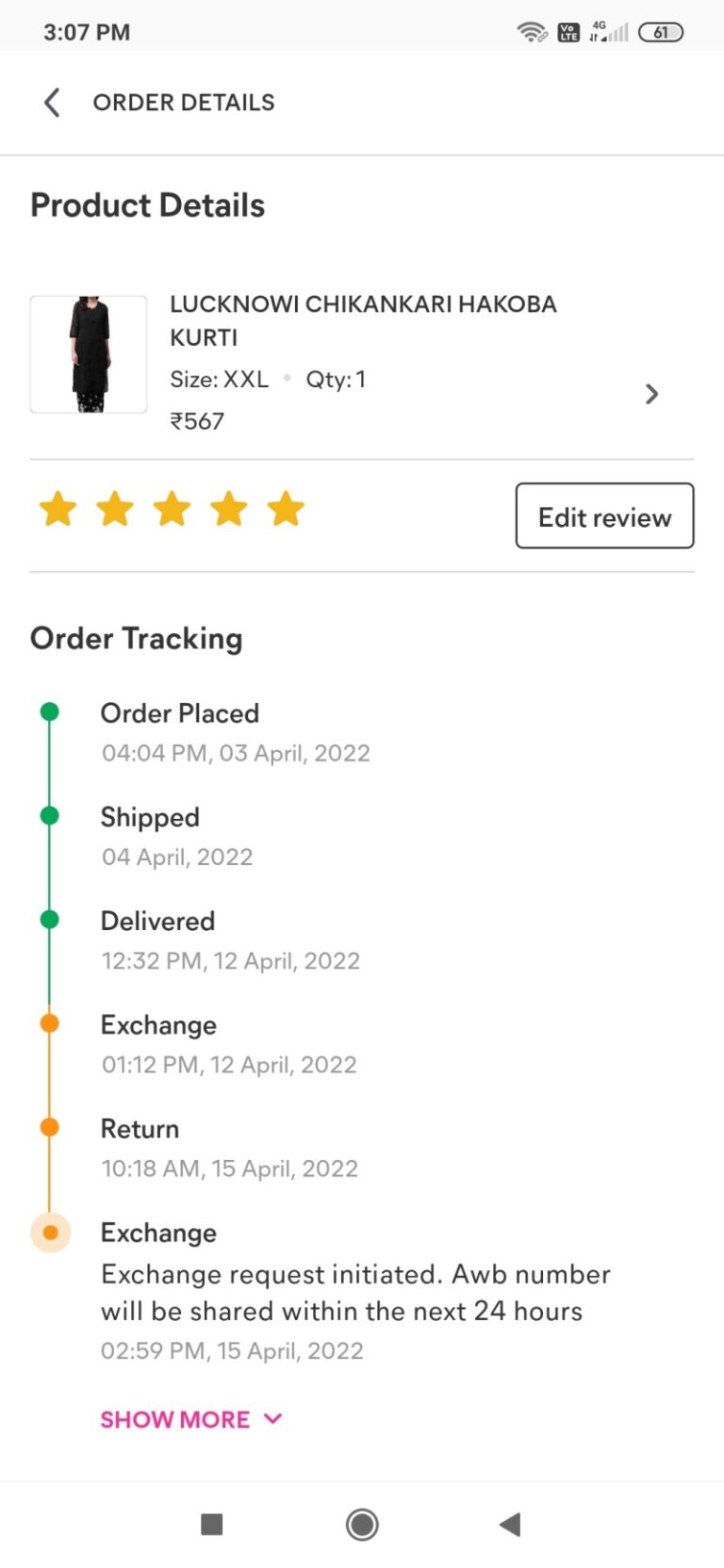Viewport: 724px width, 1568px height.
Task: Tap Android back triangle button
Action: click(510, 1524)
